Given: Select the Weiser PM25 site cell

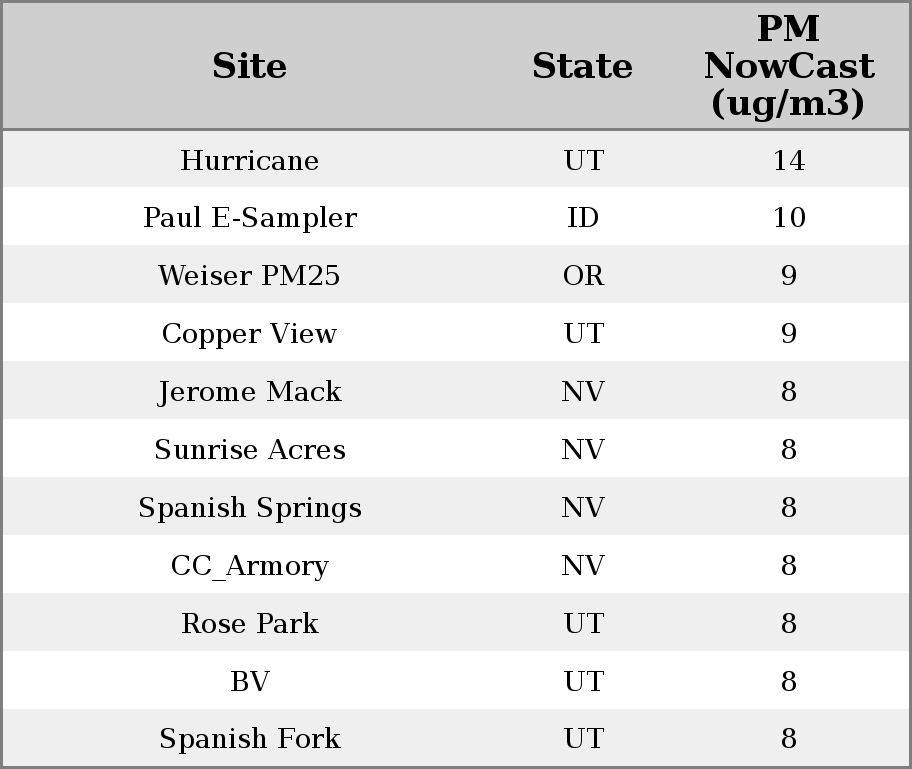Looking at the screenshot, I should click(x=249, y=276).
